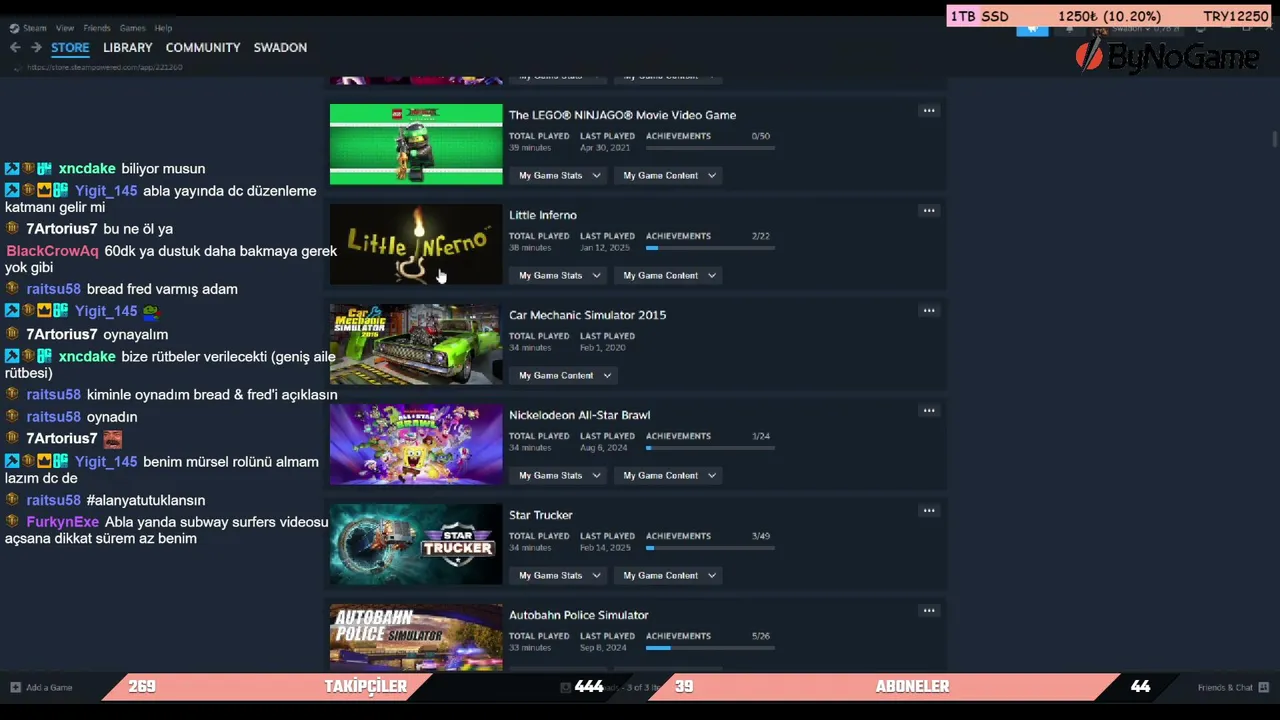This screenshot has height=720, width=1280.
Task: Click the "1/24" achievements count
Action: coord(761,436)
